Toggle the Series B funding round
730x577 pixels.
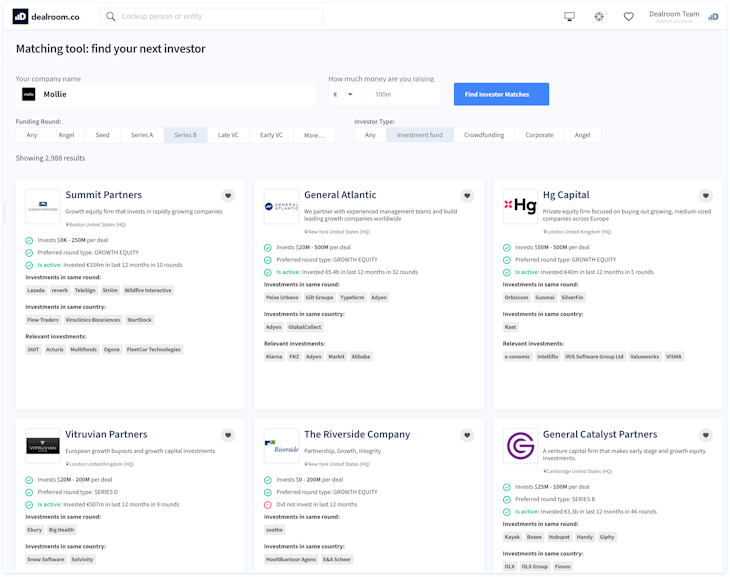[185, 135]
